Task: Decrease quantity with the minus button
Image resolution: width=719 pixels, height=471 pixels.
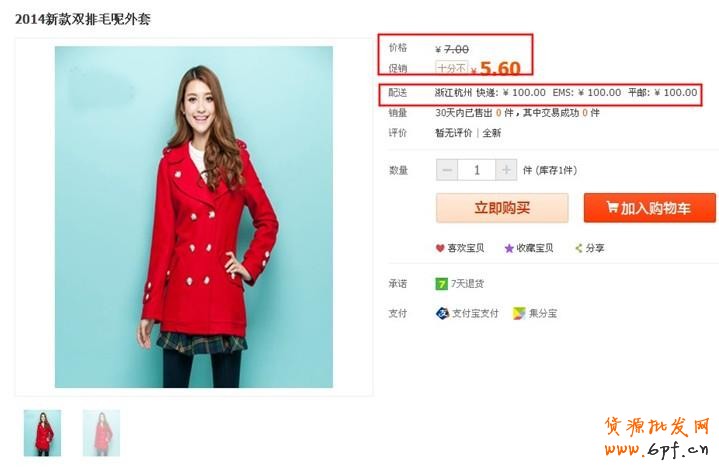Action: click(x=447, y=170)
